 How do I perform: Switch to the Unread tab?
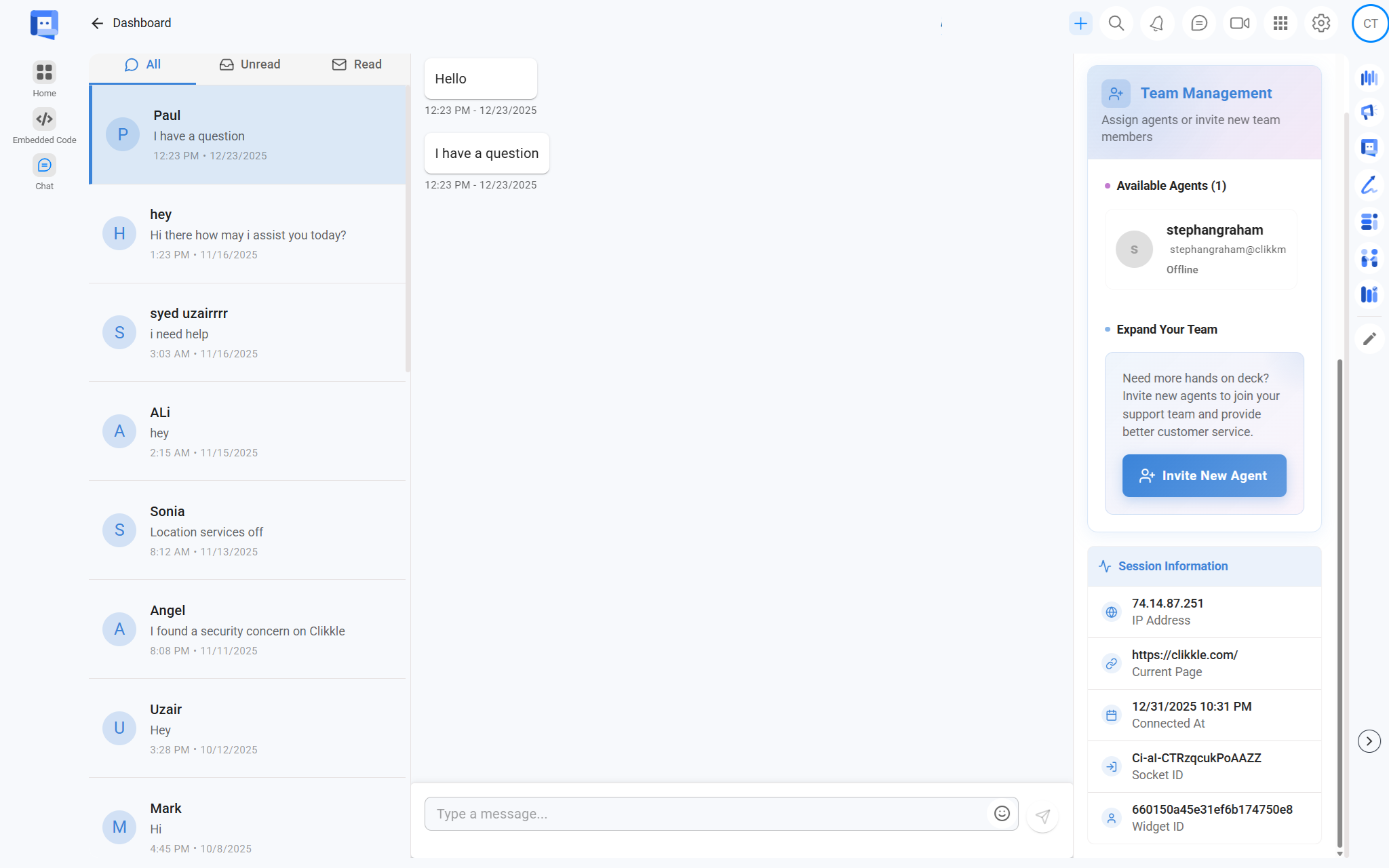click(x=250, y=64)
